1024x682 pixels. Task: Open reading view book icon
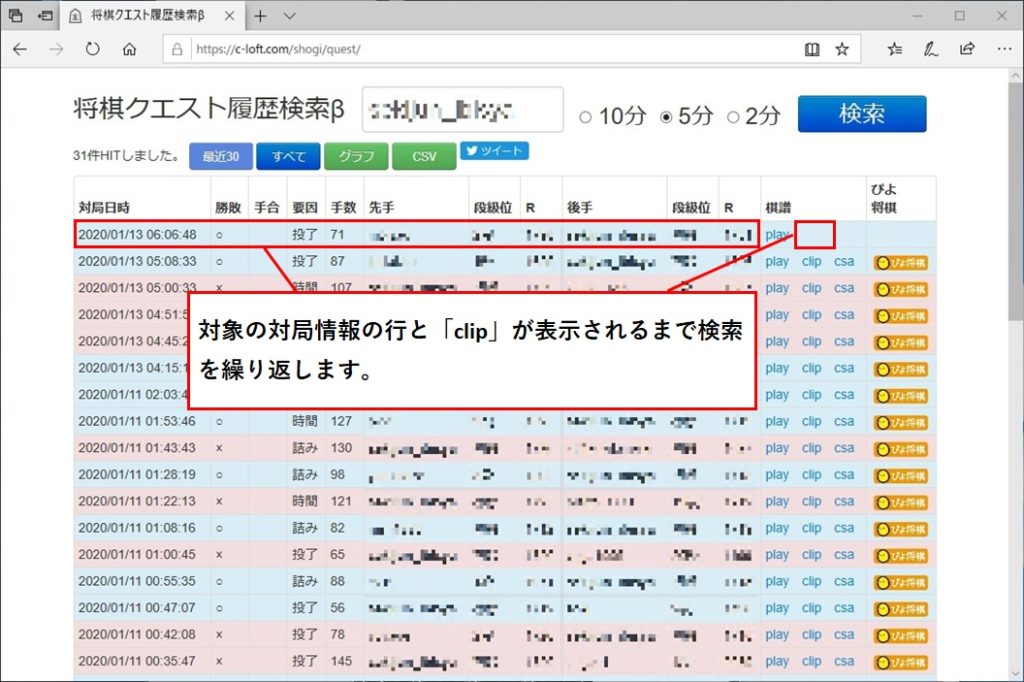click(812, 49)
